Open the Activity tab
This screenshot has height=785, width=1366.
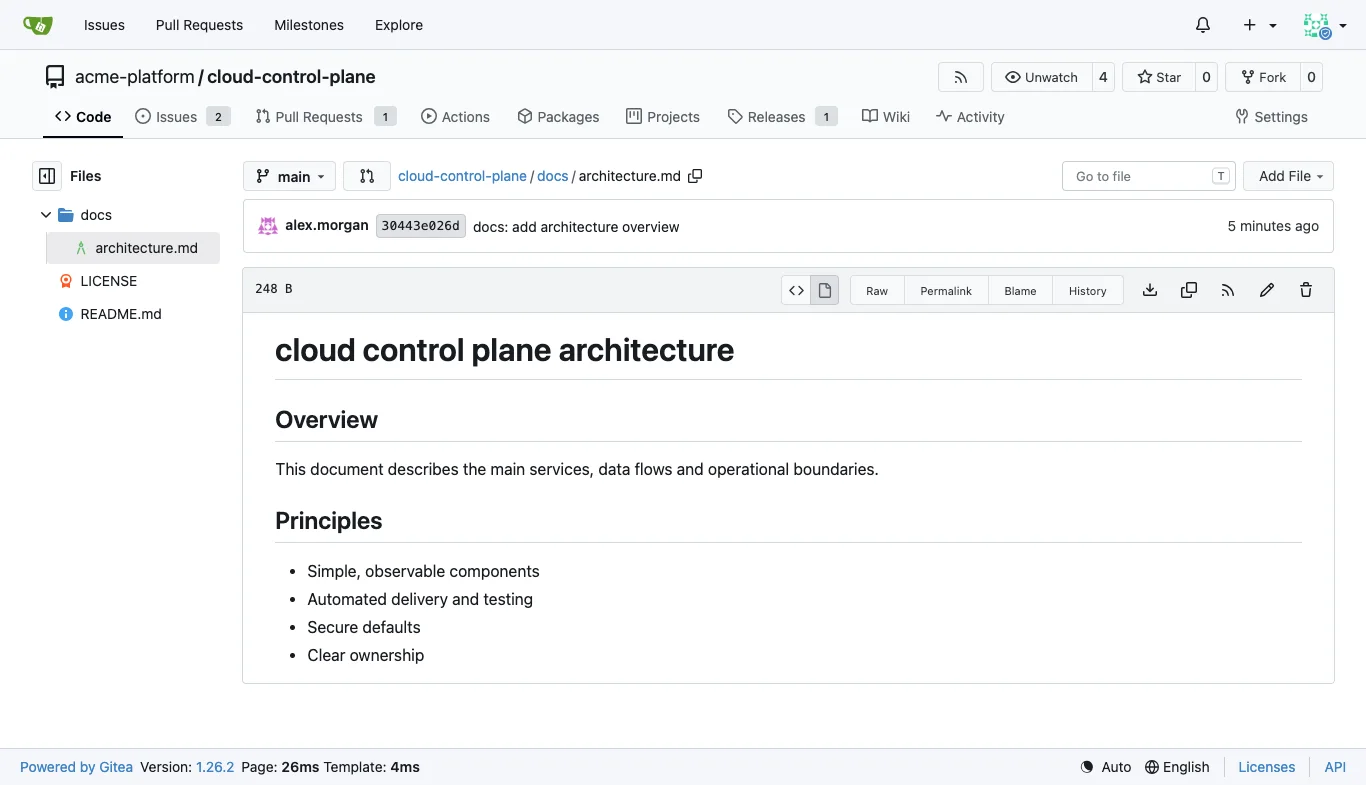(970, 117)
